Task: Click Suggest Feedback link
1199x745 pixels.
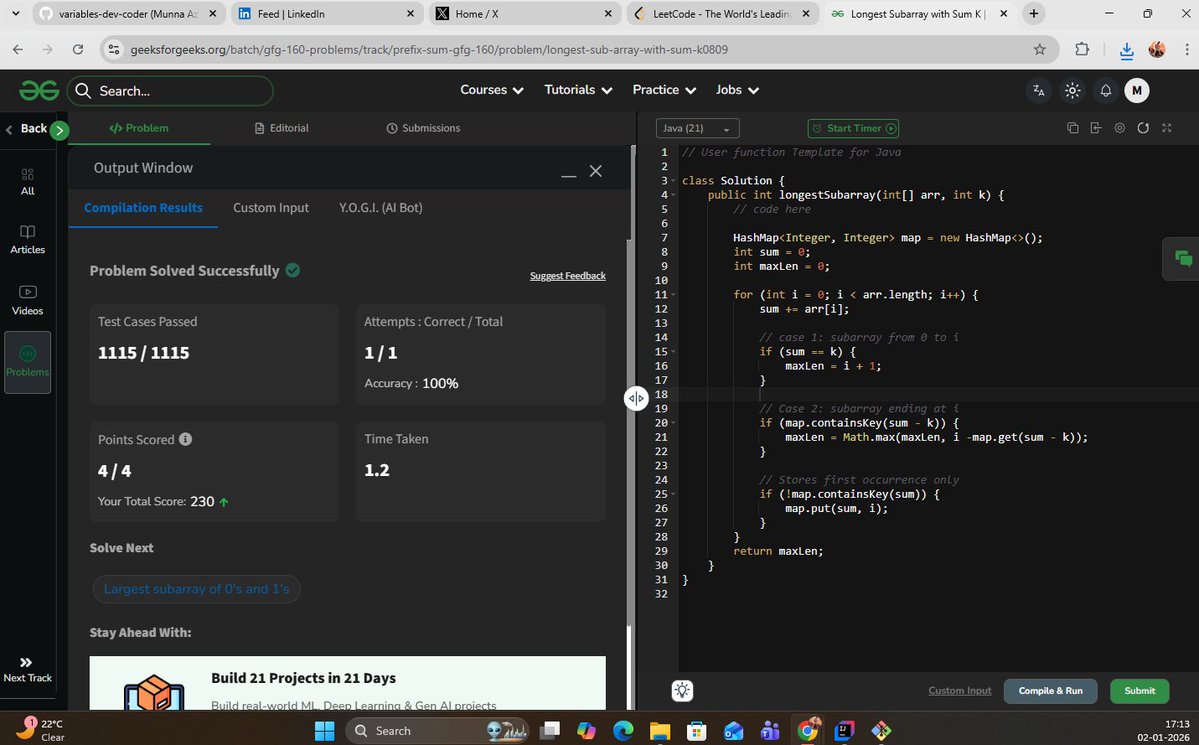Action: click(567, 276)
